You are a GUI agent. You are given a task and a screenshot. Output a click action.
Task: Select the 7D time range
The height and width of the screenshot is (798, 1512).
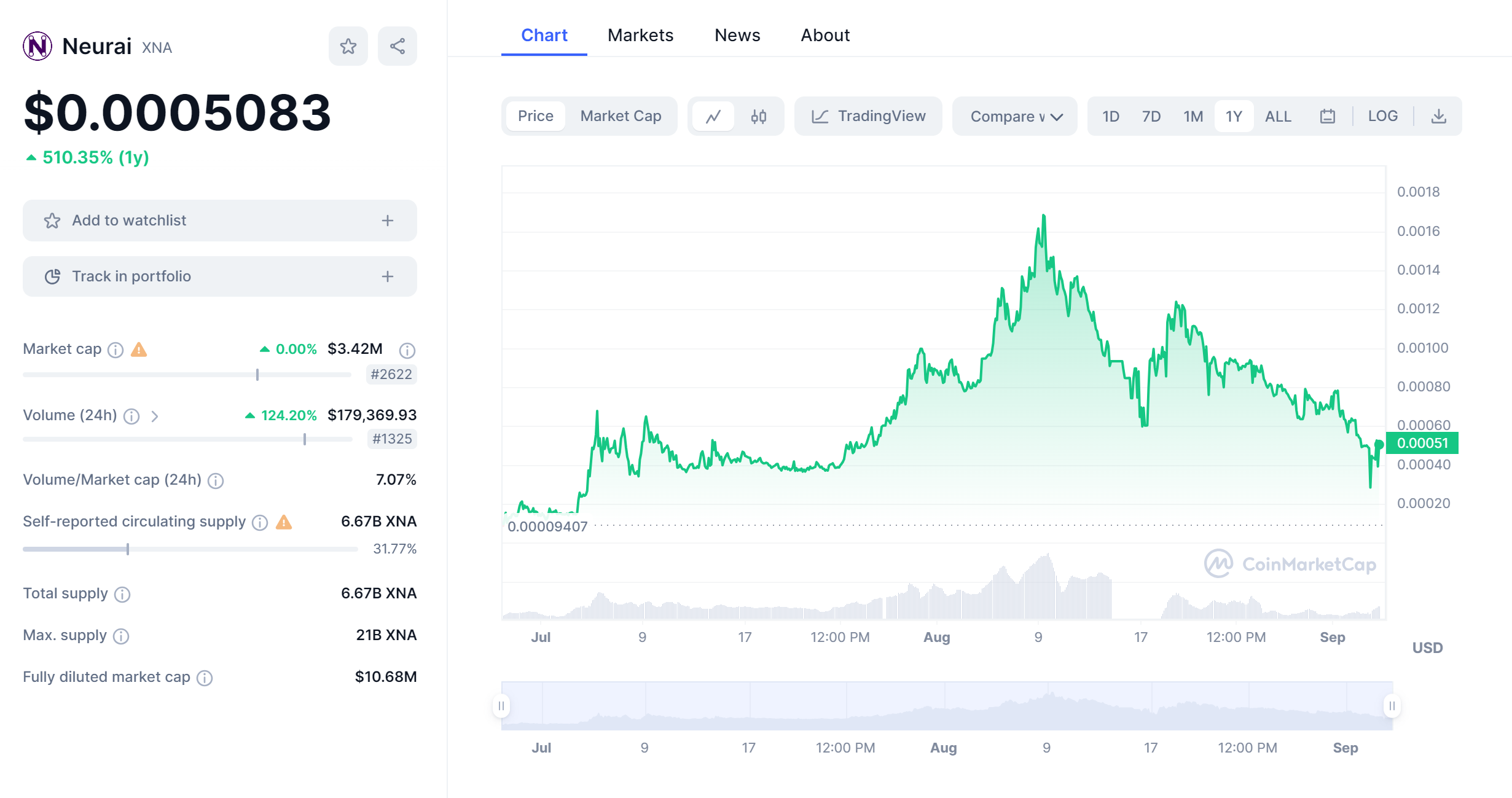tap(1151, 116)
